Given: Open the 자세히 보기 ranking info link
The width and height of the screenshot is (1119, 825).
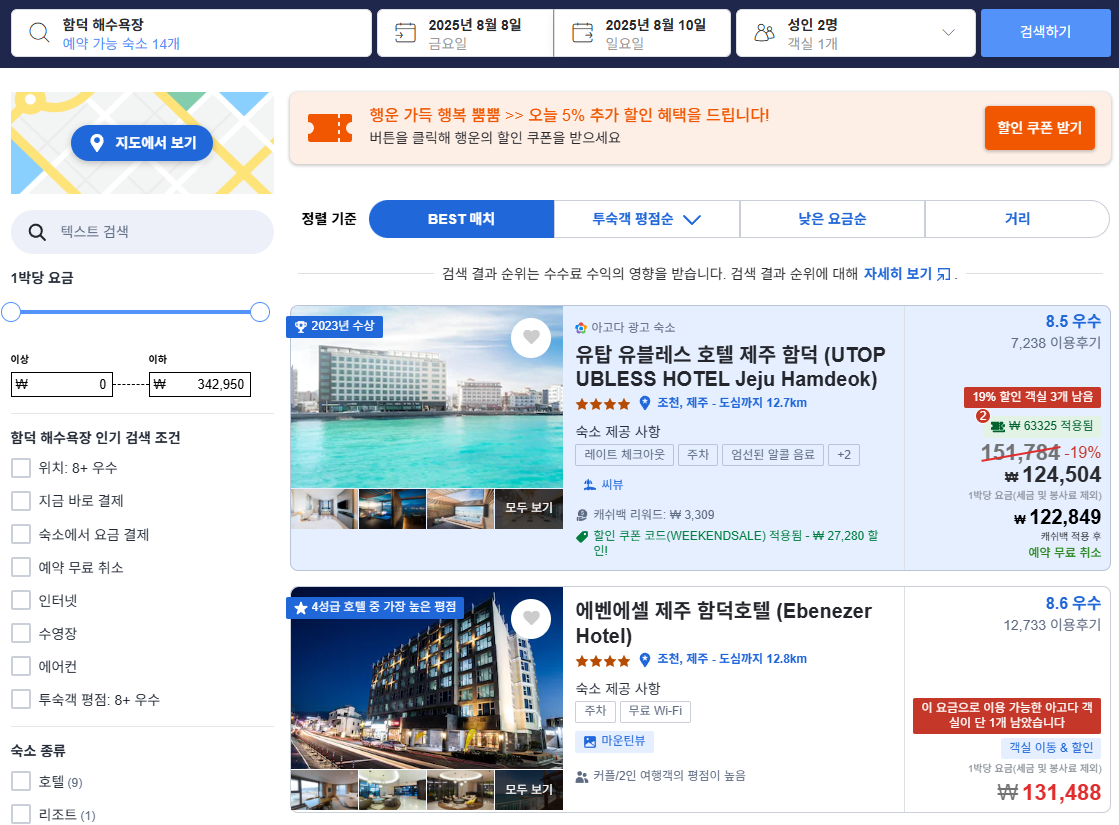Looking at the screenshot, I should click(898, 274).
